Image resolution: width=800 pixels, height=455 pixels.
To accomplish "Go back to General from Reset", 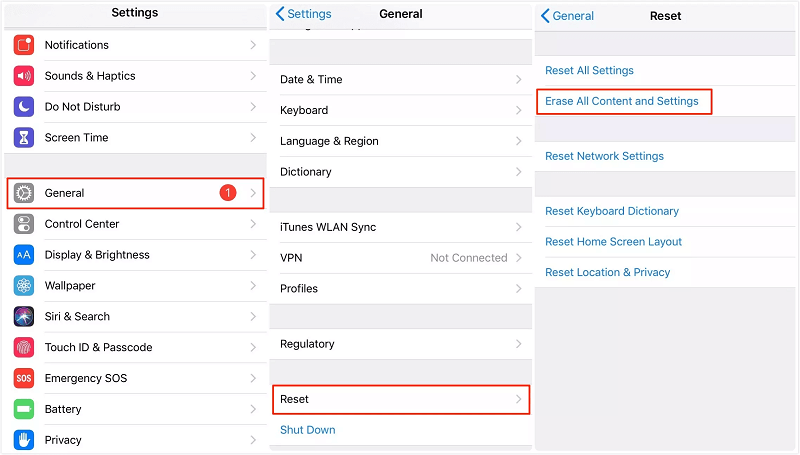I will click(x=567, y=16).
